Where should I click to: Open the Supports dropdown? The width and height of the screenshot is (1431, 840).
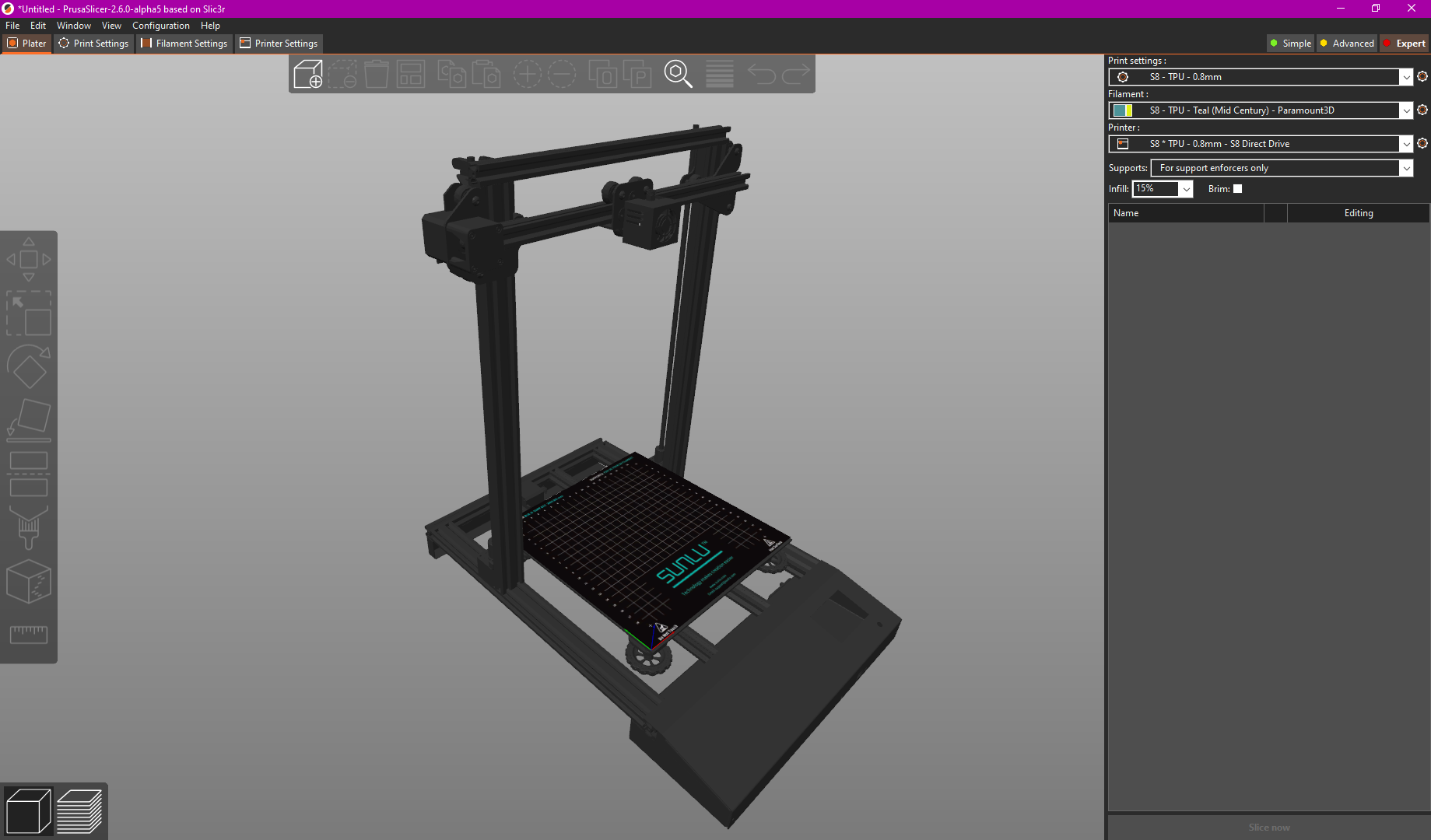pos(1407,168)
